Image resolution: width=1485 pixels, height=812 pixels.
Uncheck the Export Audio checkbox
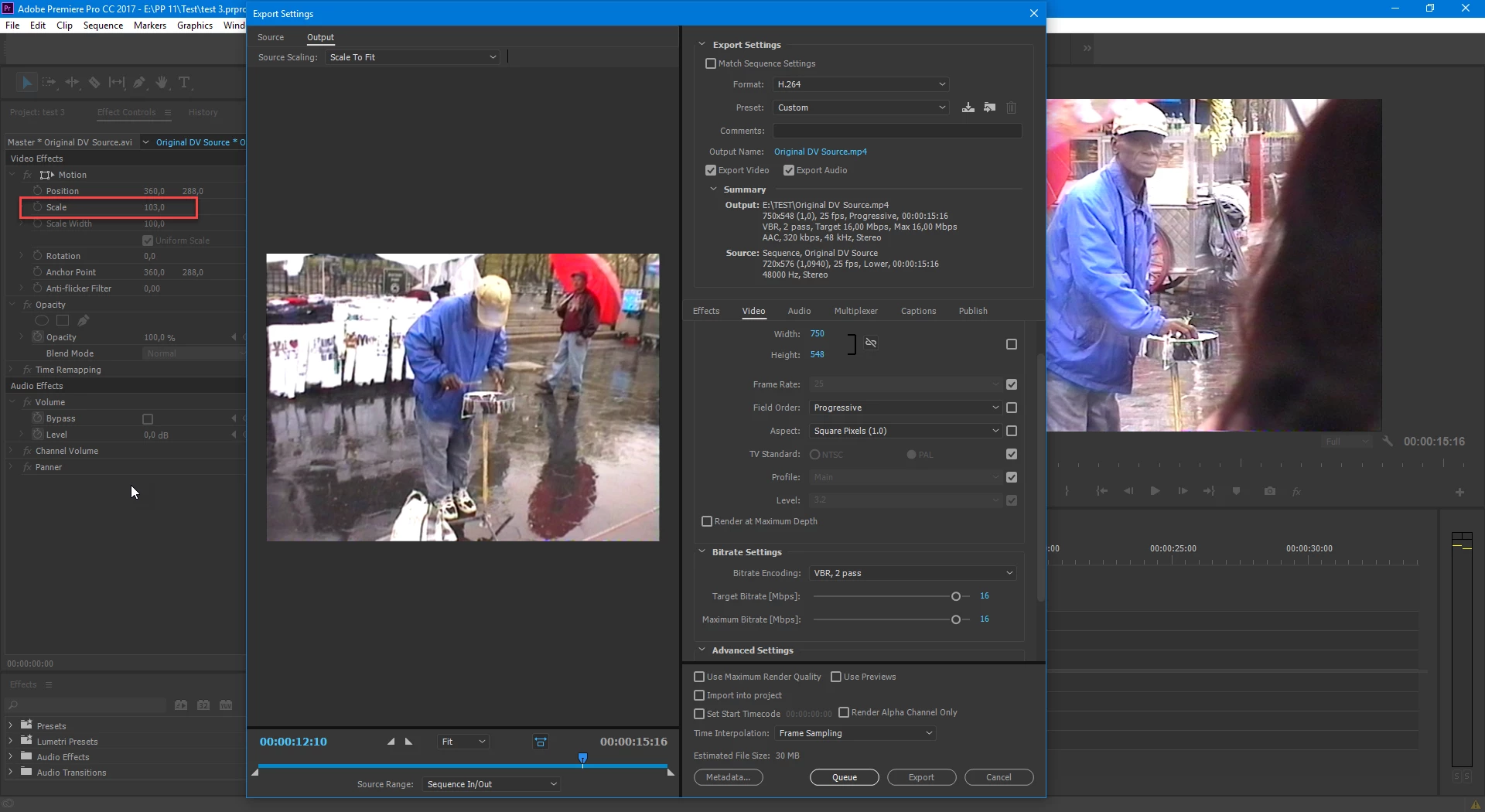[x=789, y=170]
